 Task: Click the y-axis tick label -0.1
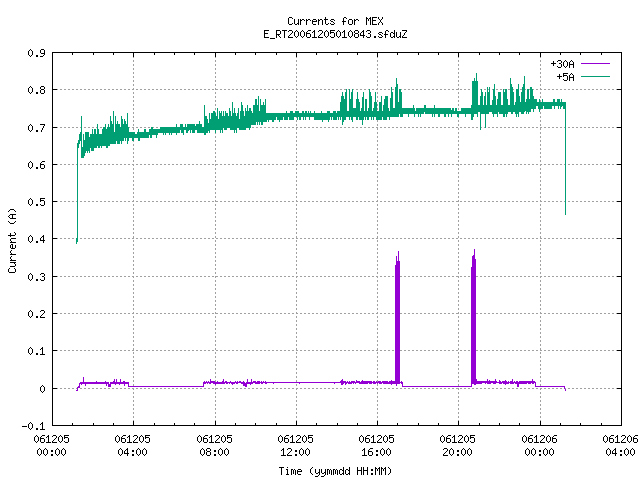[33, 426]
